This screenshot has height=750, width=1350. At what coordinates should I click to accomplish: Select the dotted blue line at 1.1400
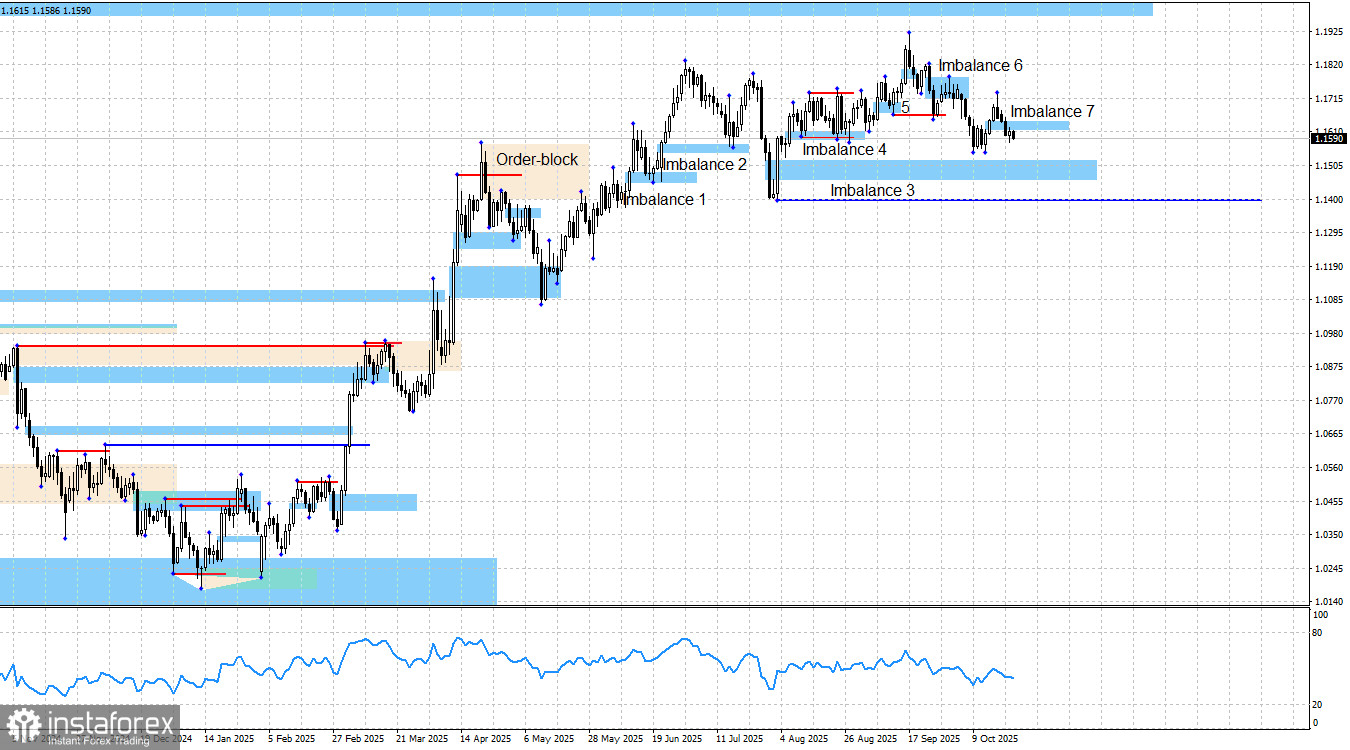[1020, 200]
